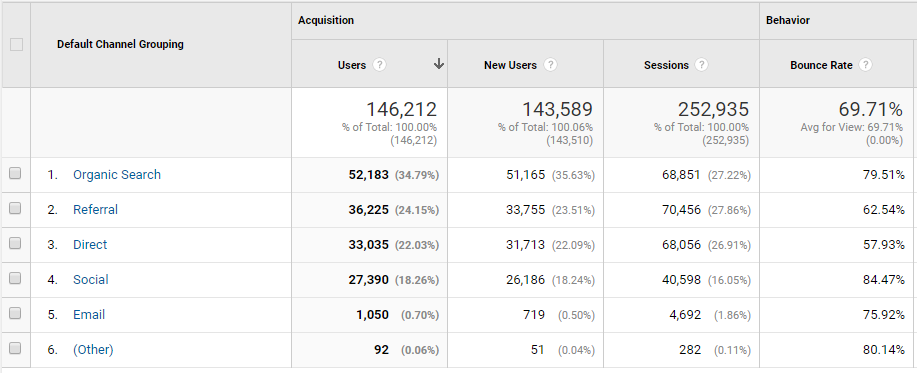Open the Referral channel link

tap(95, 209)
